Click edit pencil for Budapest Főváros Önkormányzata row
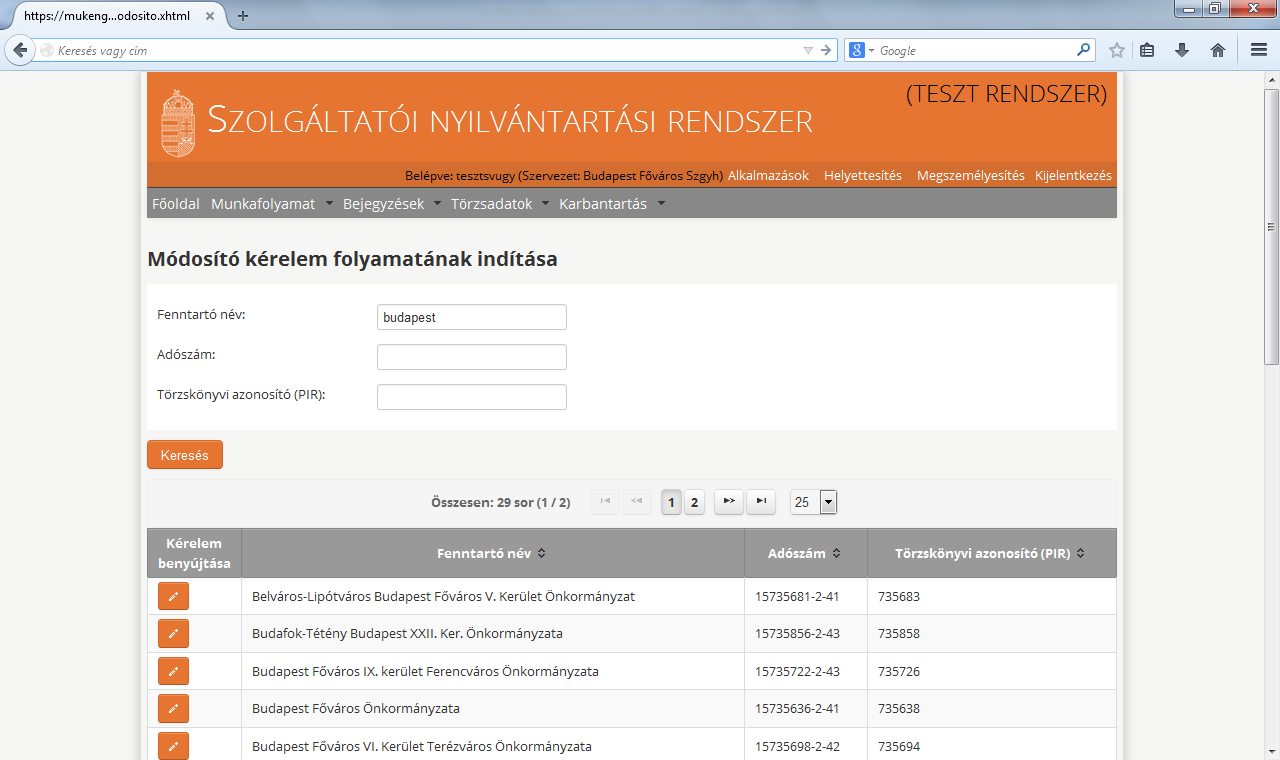This screenshot has width=1280, height=760. (173, 708)
